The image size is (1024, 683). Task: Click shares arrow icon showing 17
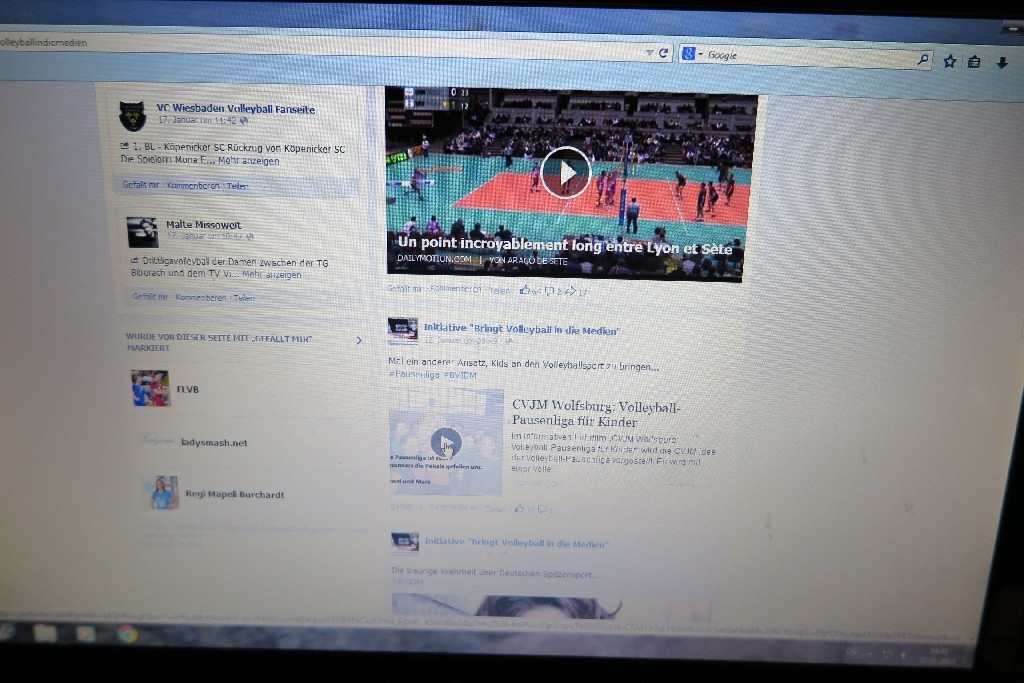click(570, 291)
